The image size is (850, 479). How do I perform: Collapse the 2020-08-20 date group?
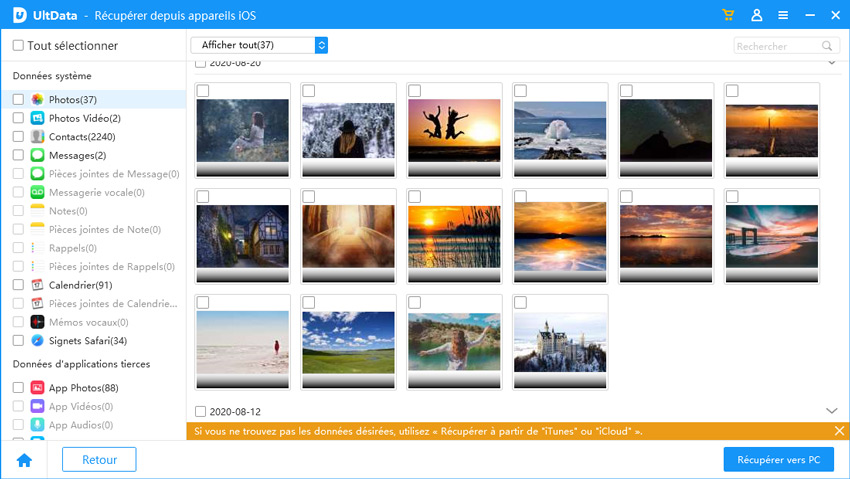pyautogui.click(x=831, y=63)
